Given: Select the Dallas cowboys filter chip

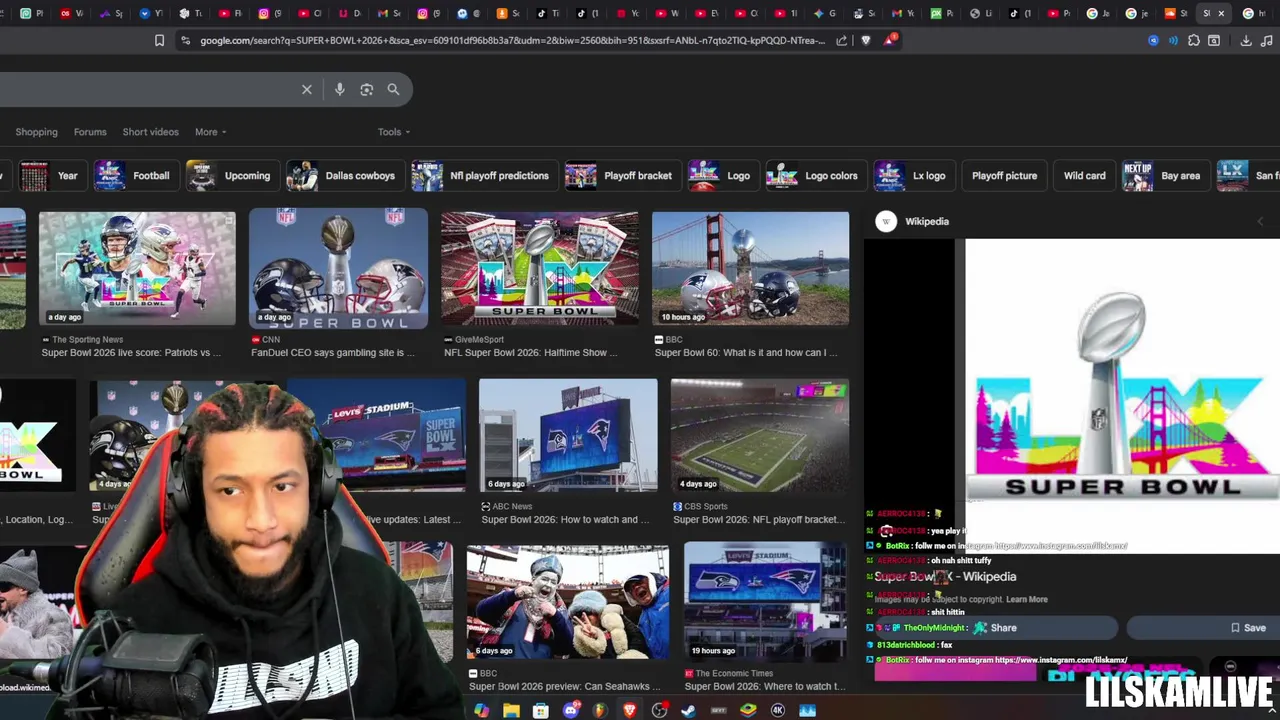Looking at the screenshot, I should point(344,176).
